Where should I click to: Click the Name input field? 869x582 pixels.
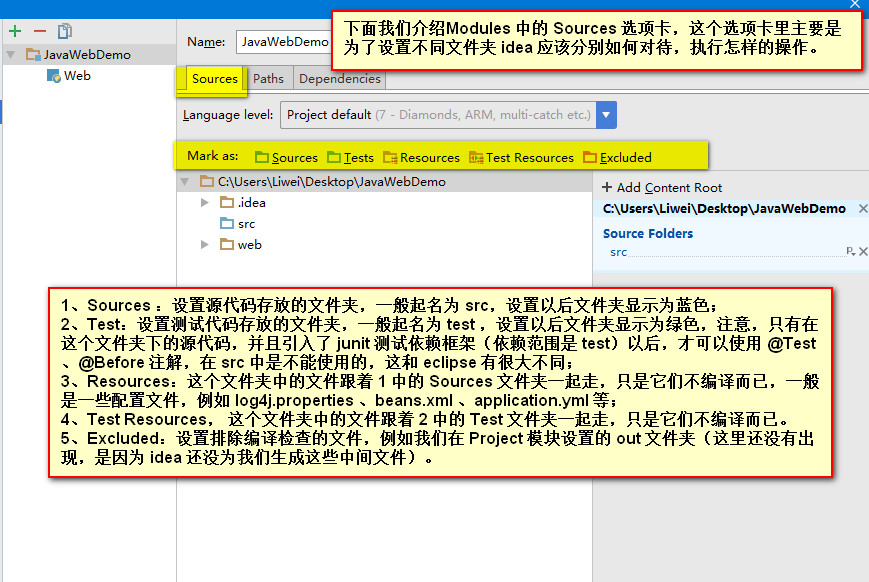point(283,42)
